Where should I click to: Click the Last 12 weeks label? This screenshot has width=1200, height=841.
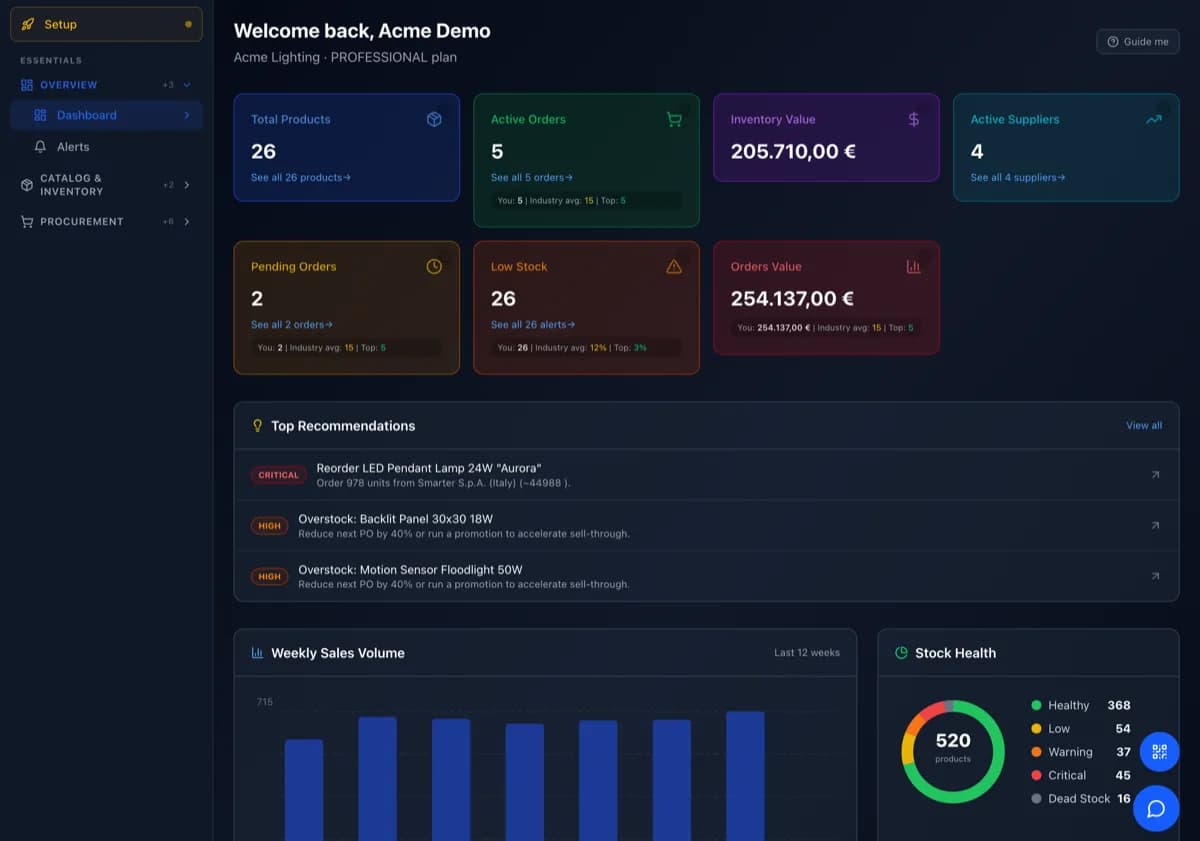click(807, 652)
